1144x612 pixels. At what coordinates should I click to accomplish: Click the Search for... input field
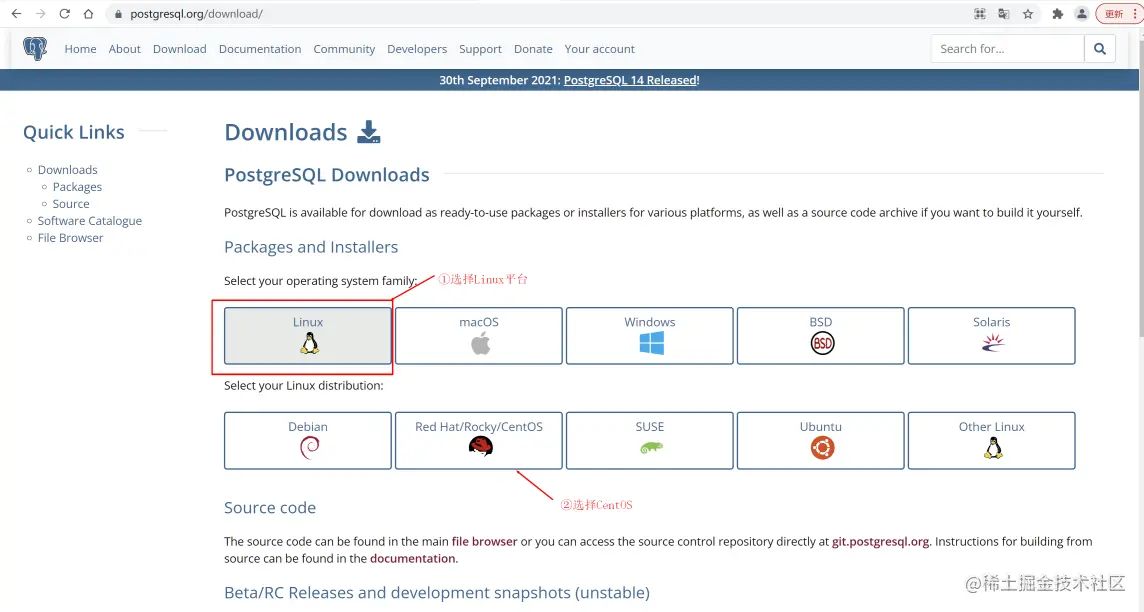[1008, 49]
